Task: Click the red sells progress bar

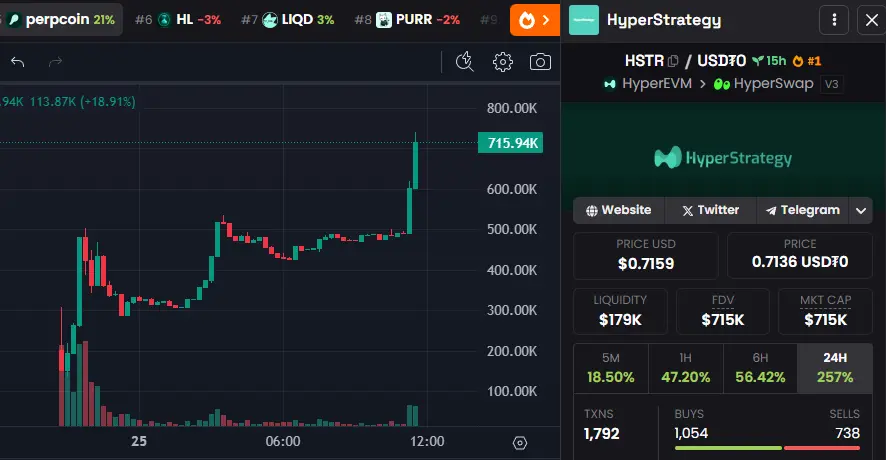Action: coord(822,448)
